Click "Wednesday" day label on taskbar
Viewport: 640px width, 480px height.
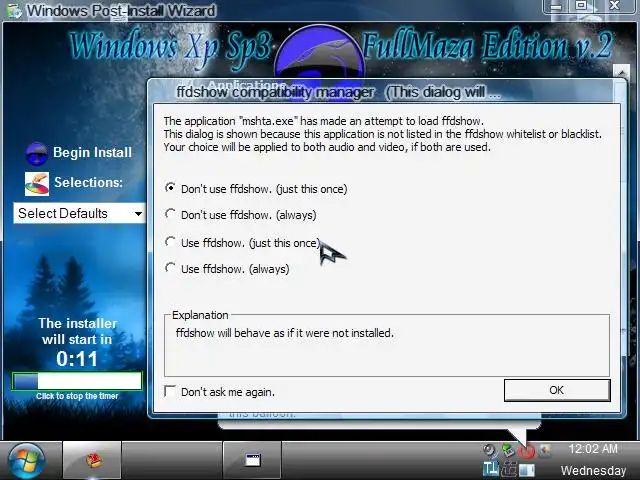point(593,471)
